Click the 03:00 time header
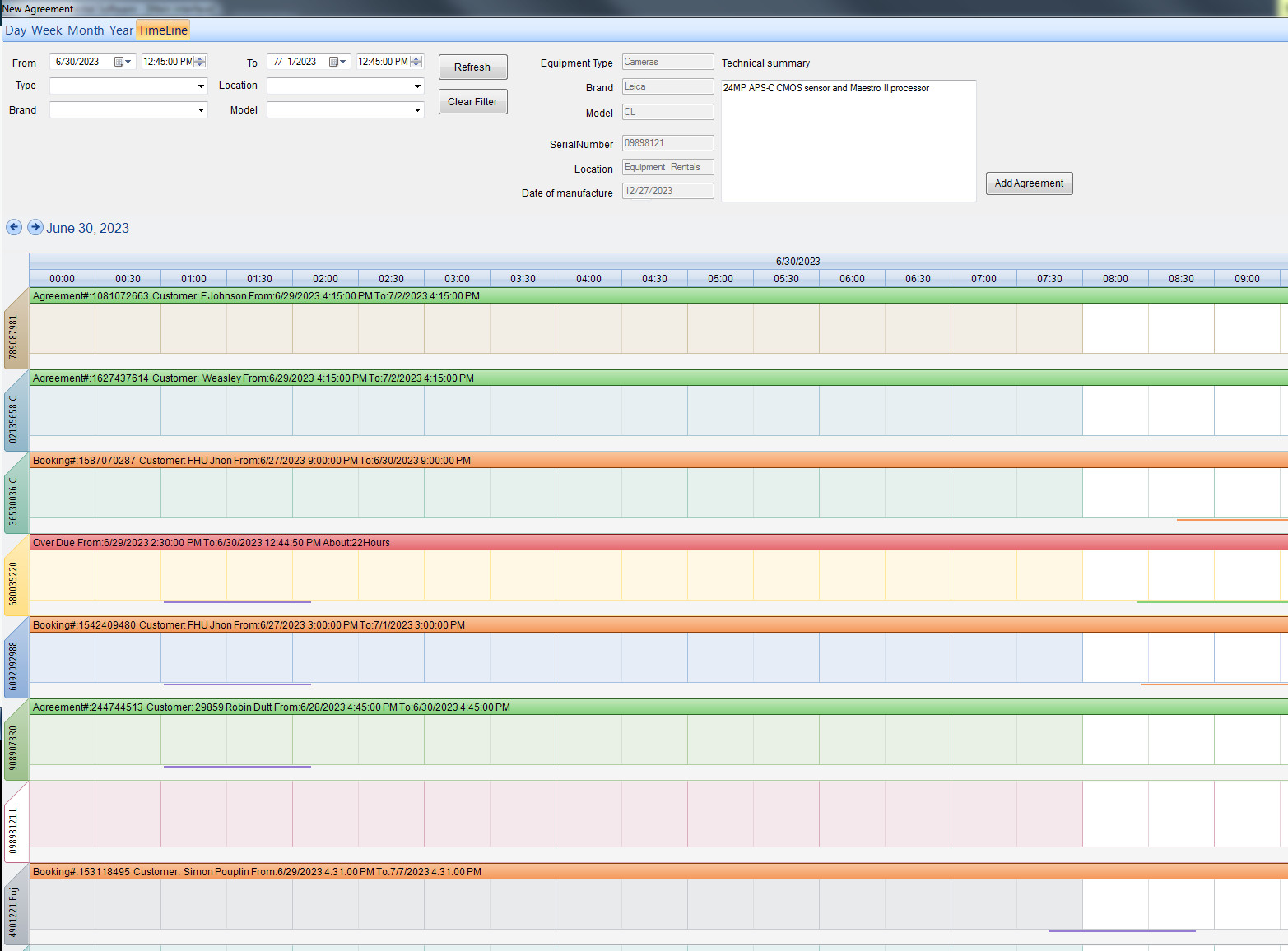 click(458, 279)
